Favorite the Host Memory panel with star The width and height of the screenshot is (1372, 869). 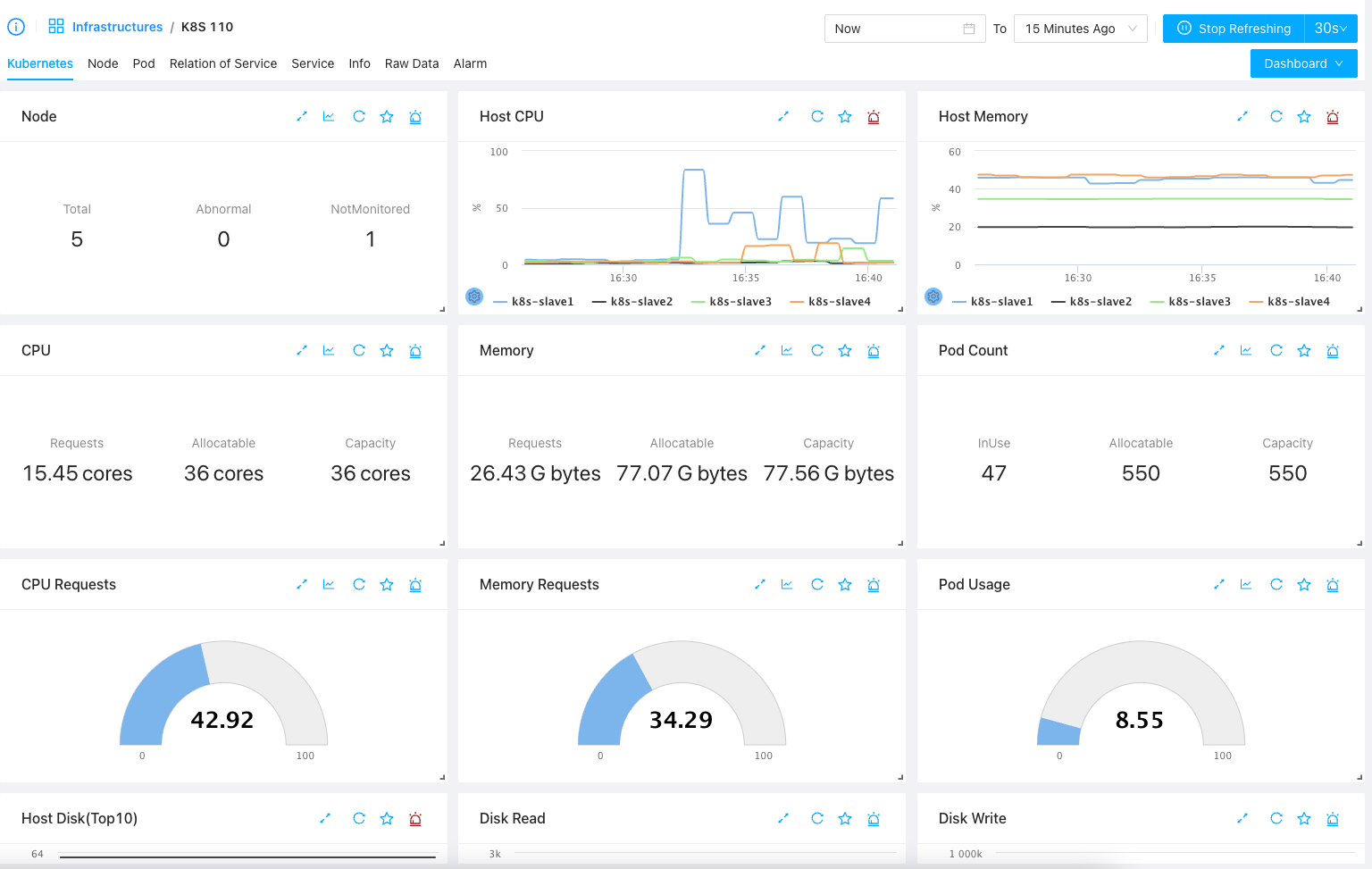(1304, 117)
